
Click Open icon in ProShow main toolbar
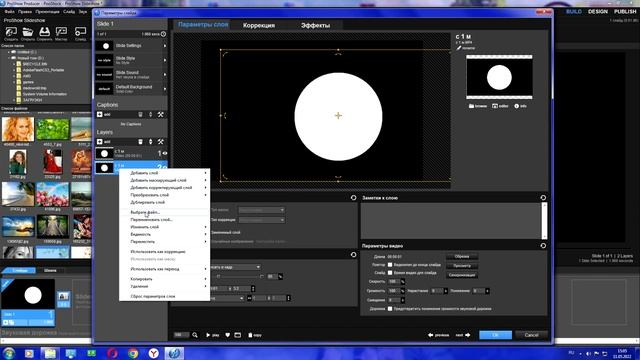(28, 33)
